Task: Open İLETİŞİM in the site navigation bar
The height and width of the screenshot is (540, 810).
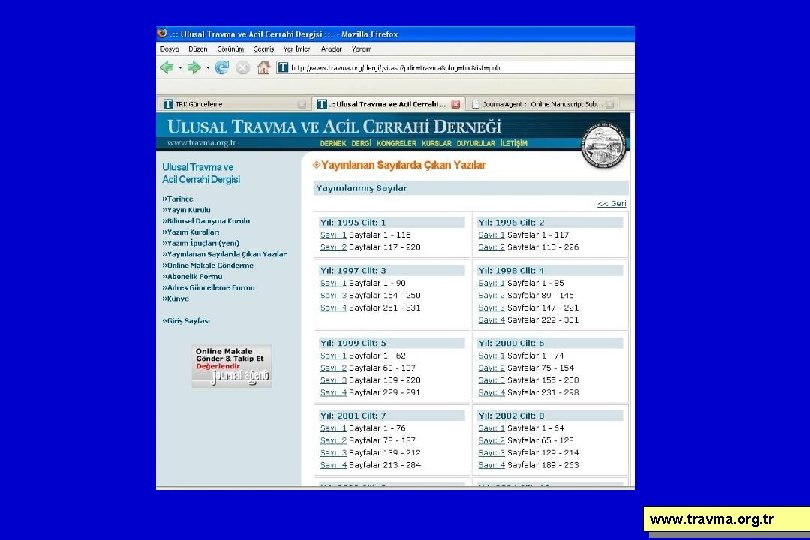Action: coord(514,143)
